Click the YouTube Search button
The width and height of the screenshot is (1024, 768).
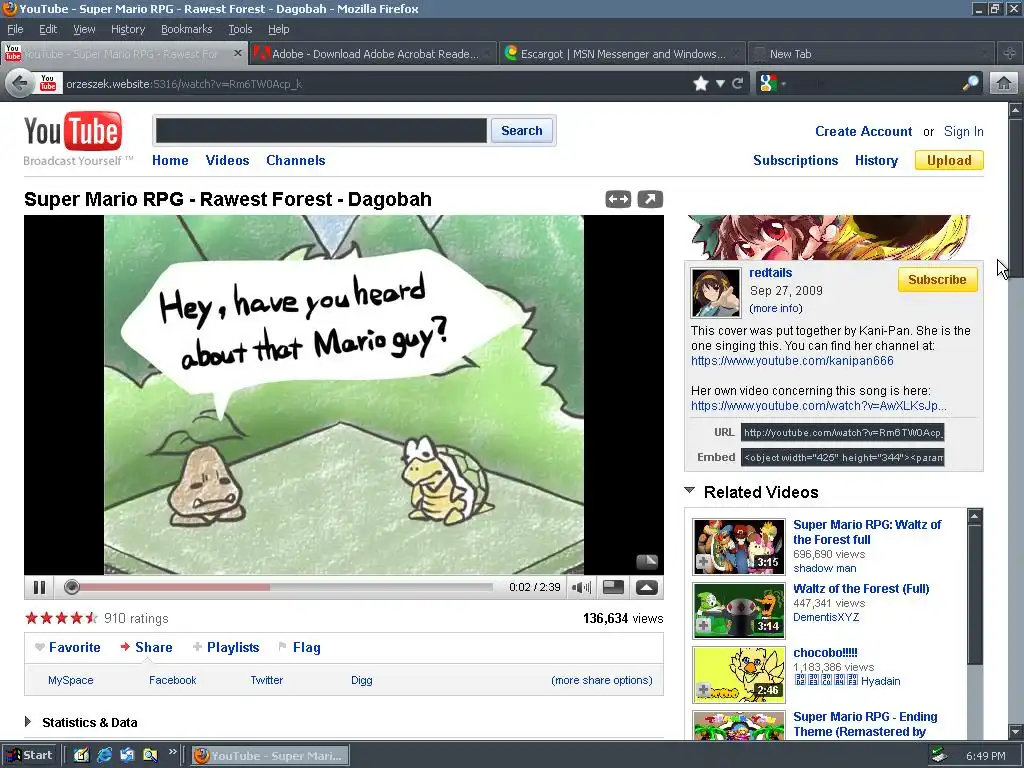(x=521, y=131)
